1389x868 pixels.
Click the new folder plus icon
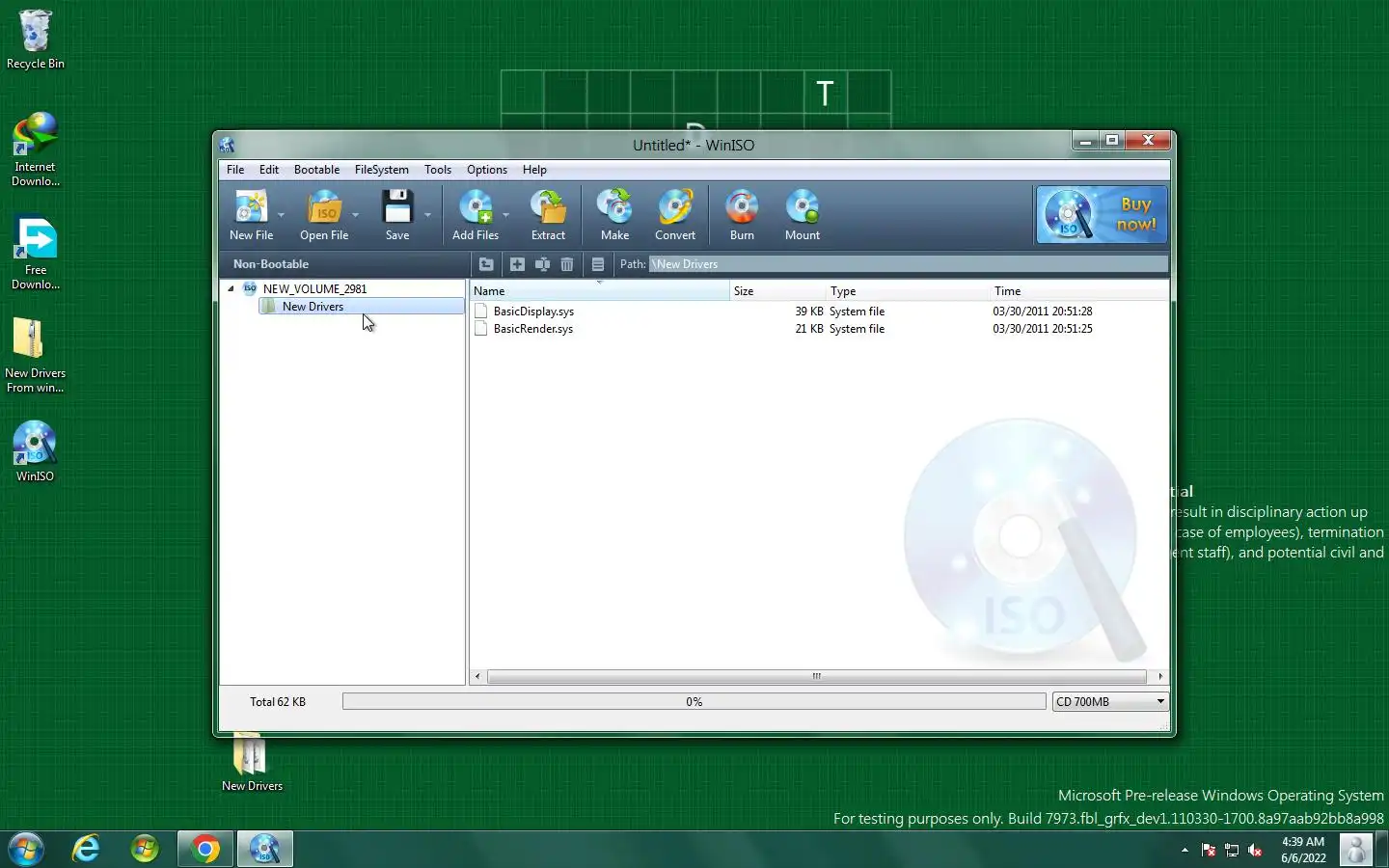pyautogui.click(x=517, y=264)
